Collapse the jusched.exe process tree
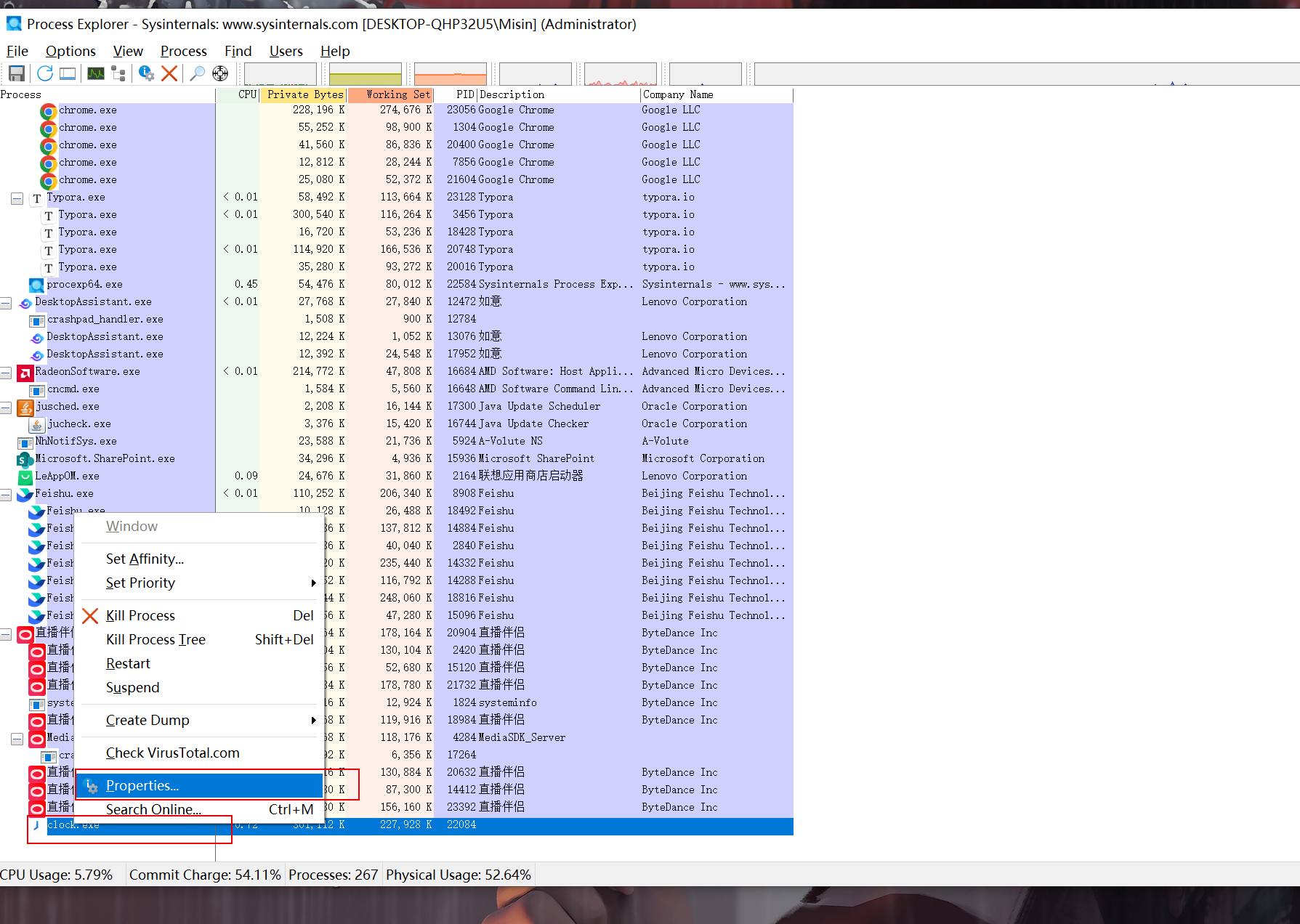The width and height of the screenshot is (1300, 924). pyautogui.click(x=6, y=407)
